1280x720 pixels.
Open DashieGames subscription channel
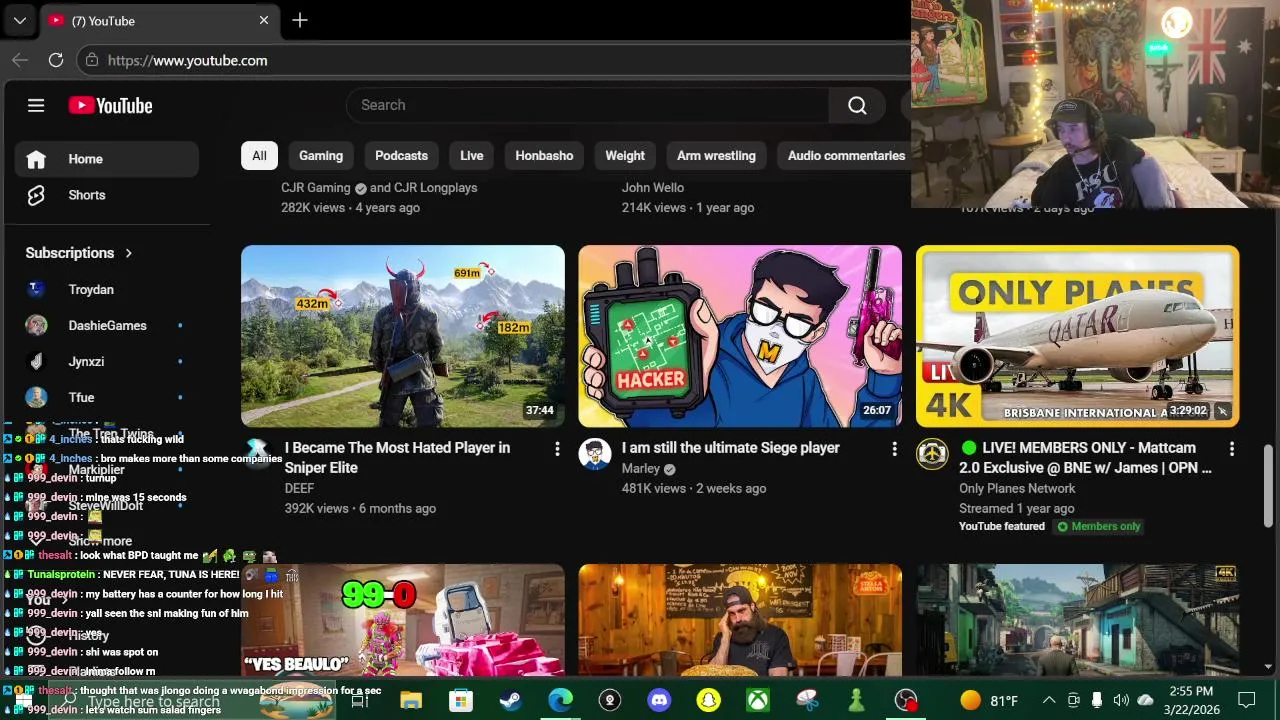(107, 325)
